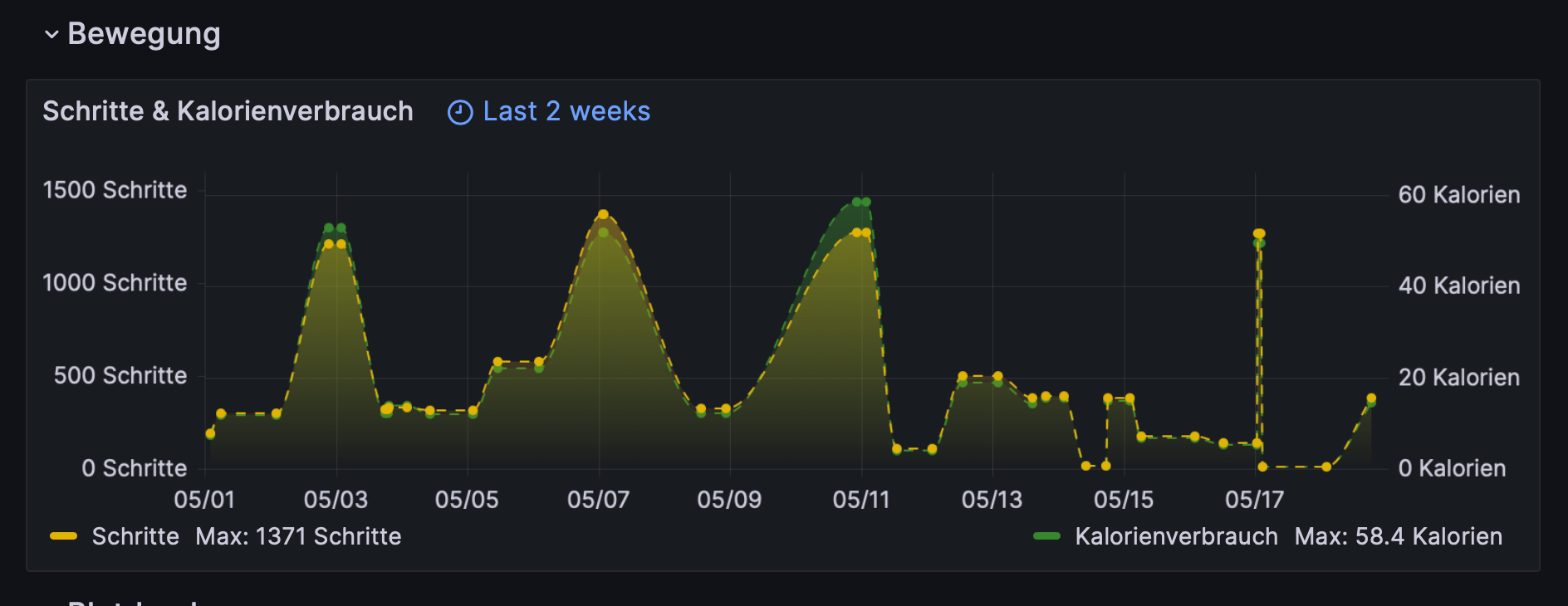Click the yellow Schritte legend color swatch
Viewport: 1568px width, 606px height.
(x=64, y=536)
